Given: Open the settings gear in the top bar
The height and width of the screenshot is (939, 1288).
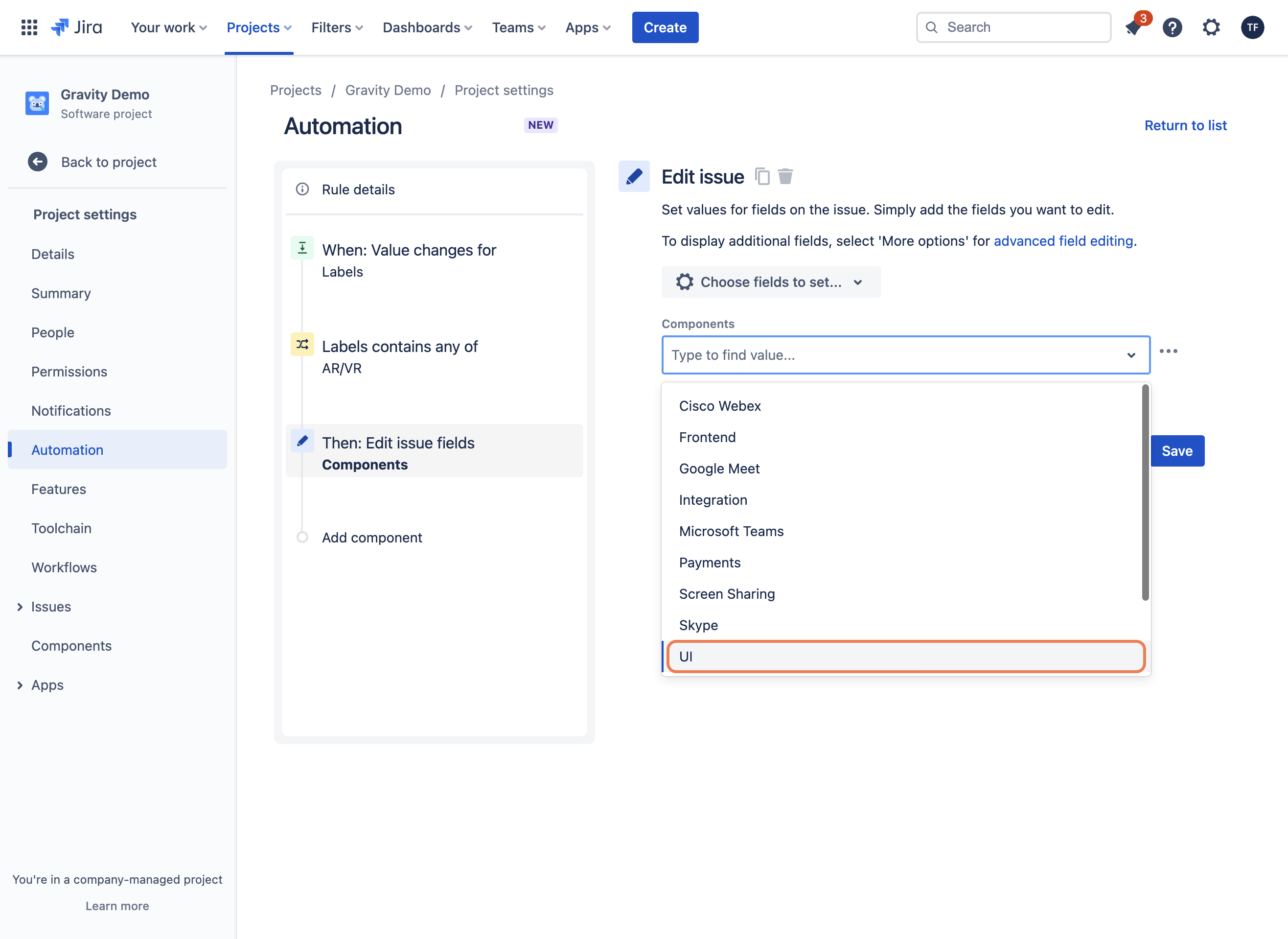Looking at the screenshot, I should 1211,27.
